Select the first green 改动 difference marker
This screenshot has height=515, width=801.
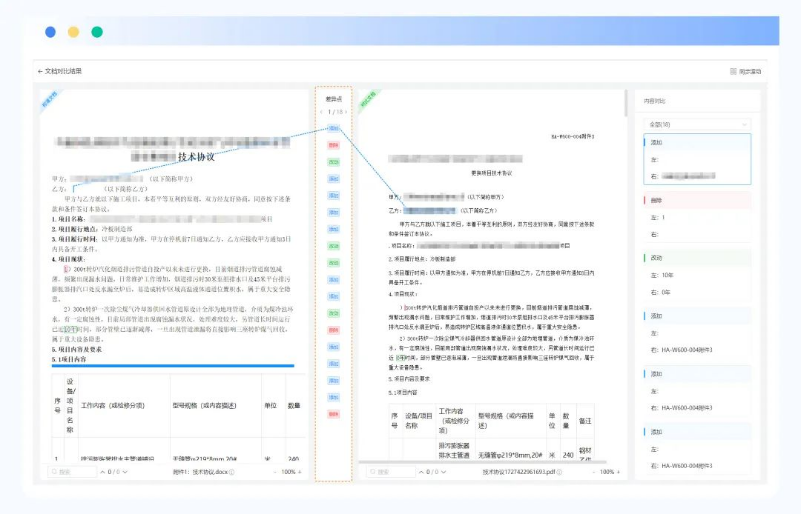coord(333,160)
